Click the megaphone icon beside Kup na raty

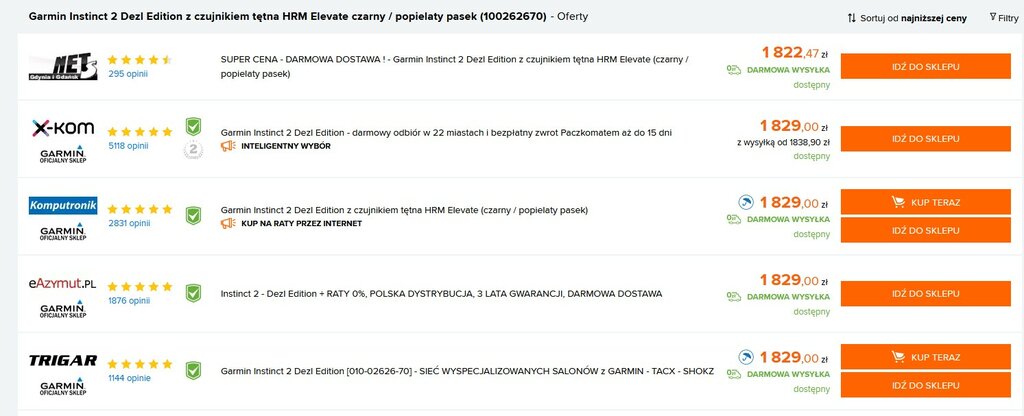(x=228, y=223)
